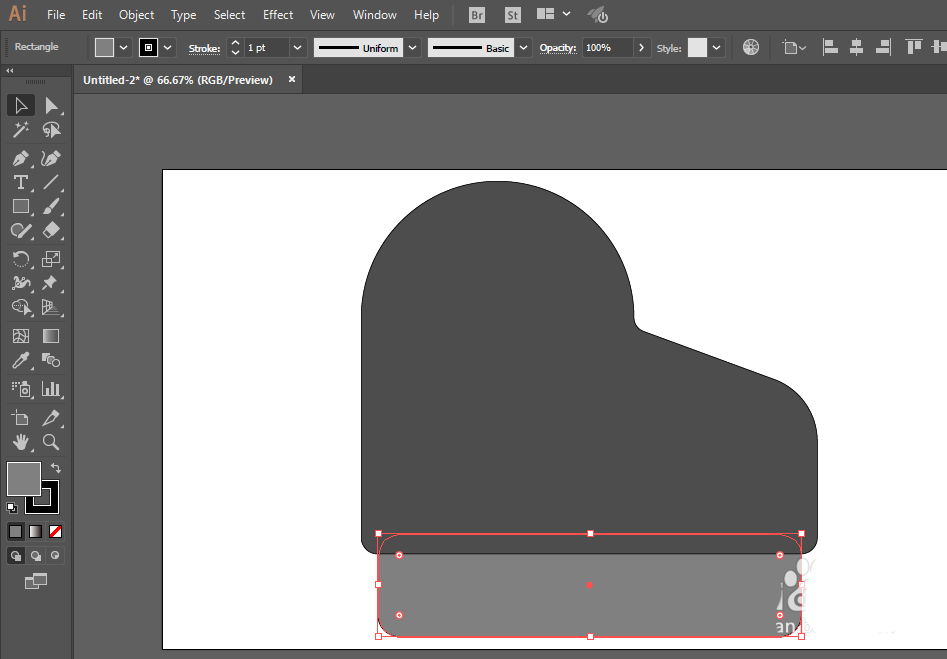Screen dimensions: 947x659
Task: Reset to default fill and stroke
Action: pyautogui.click(x=11, y=507)
